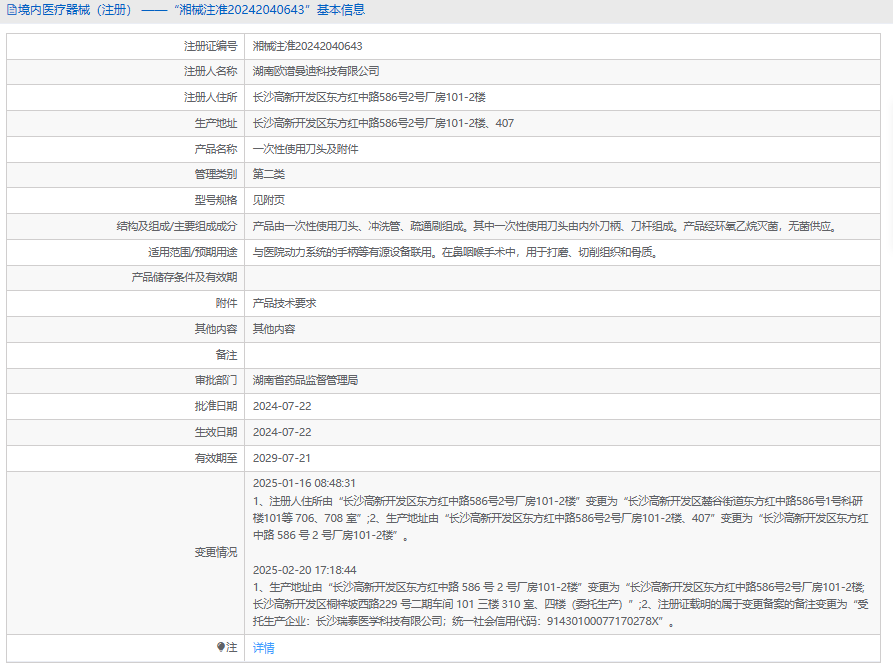Select the page title 境内医疗器械（注册）基本信息
Image resolution: width=893 pixels, height=667 pixels.
coord(191,10)
